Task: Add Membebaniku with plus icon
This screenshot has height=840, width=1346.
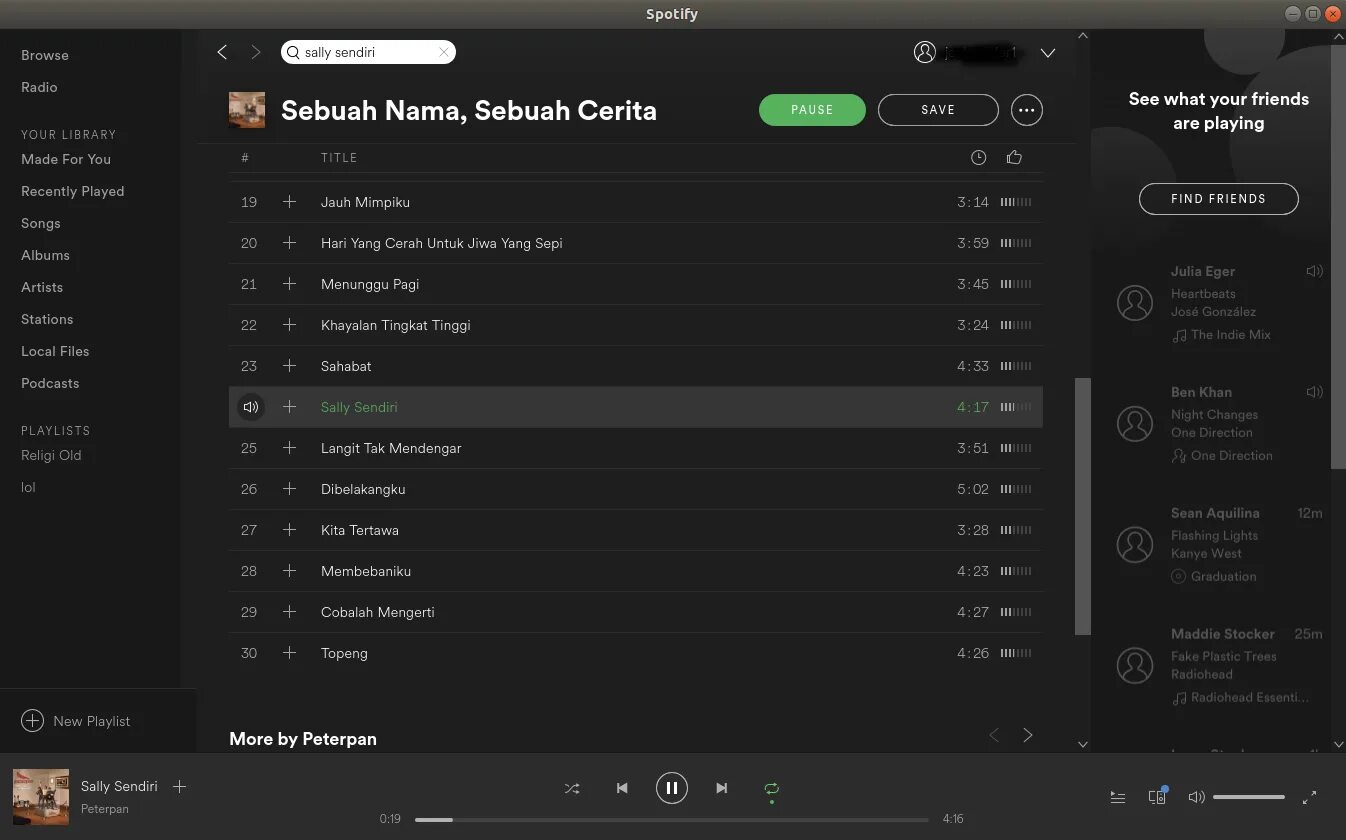Action: (289, 571)
